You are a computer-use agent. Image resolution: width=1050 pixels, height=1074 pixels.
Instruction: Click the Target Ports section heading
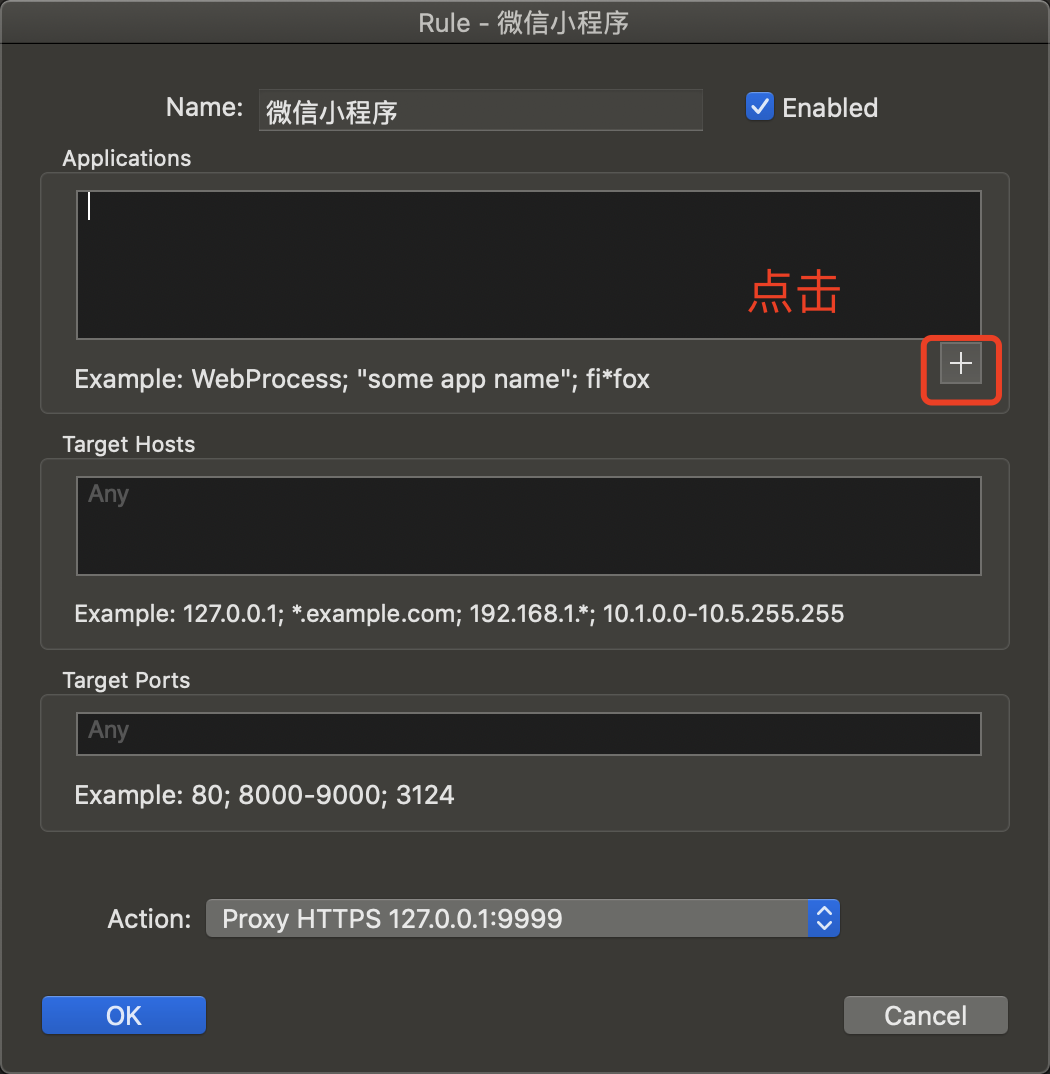(x=126, y=680)
